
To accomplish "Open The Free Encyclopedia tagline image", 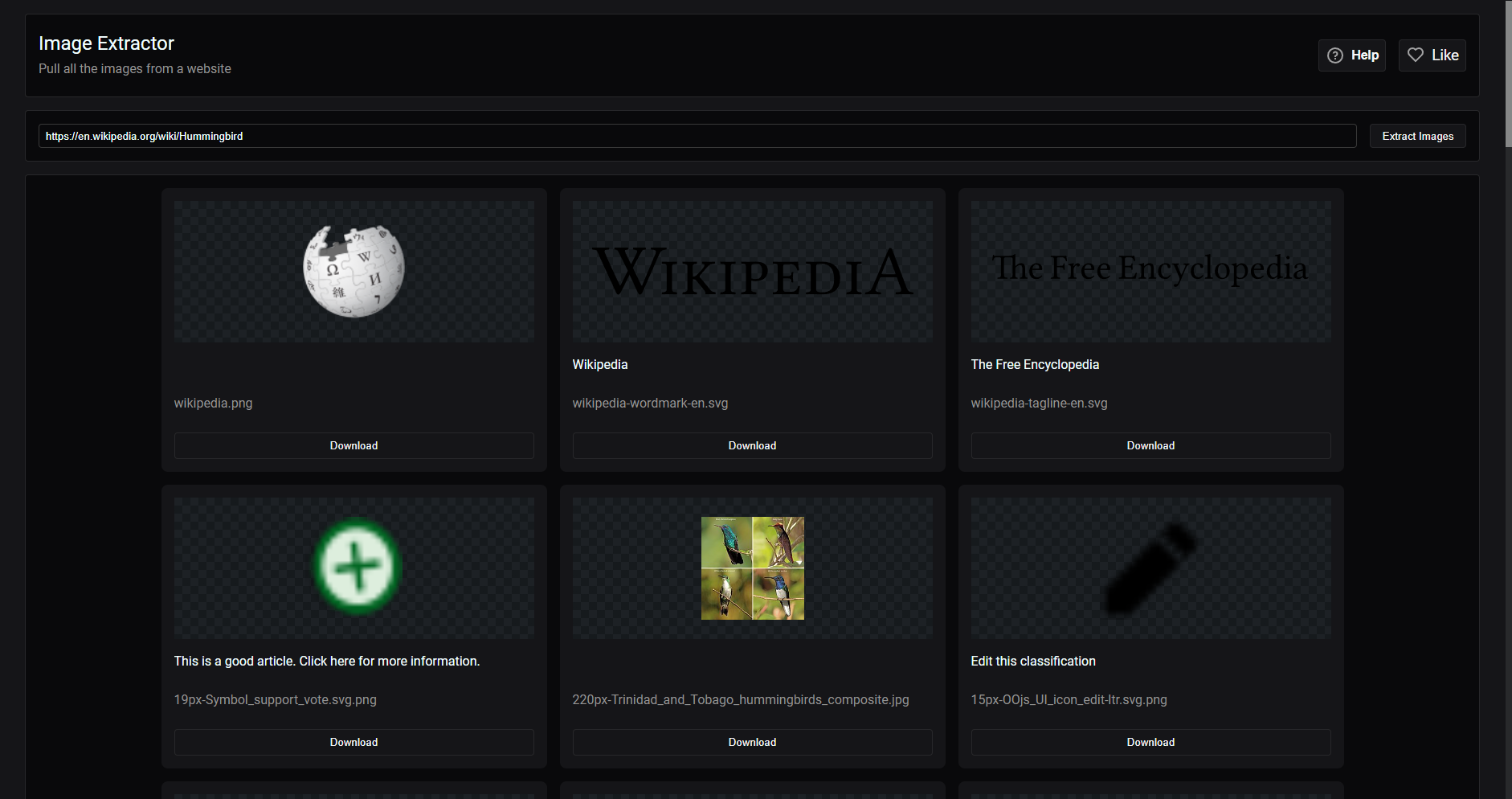I will (x=1150, y=268).
